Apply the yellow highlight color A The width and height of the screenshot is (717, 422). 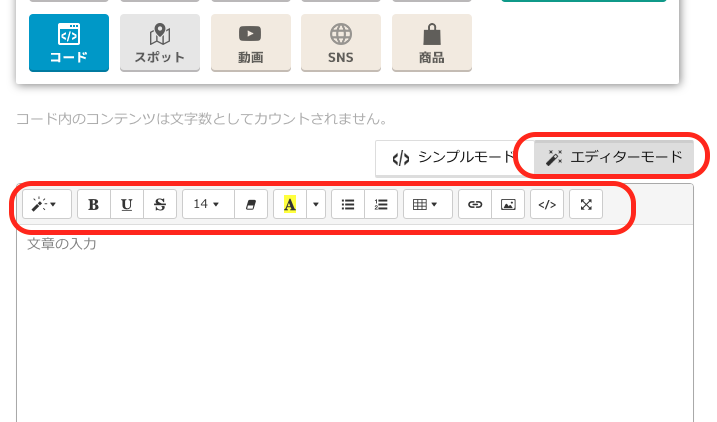[290, 204]
